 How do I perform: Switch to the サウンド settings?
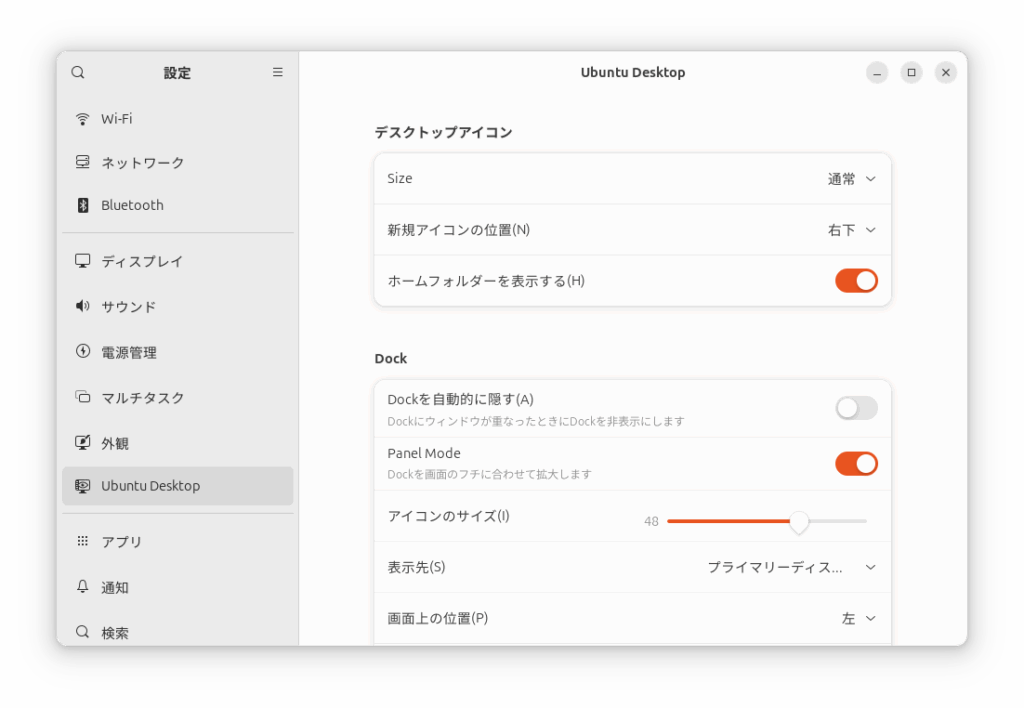tap(178, 306)
